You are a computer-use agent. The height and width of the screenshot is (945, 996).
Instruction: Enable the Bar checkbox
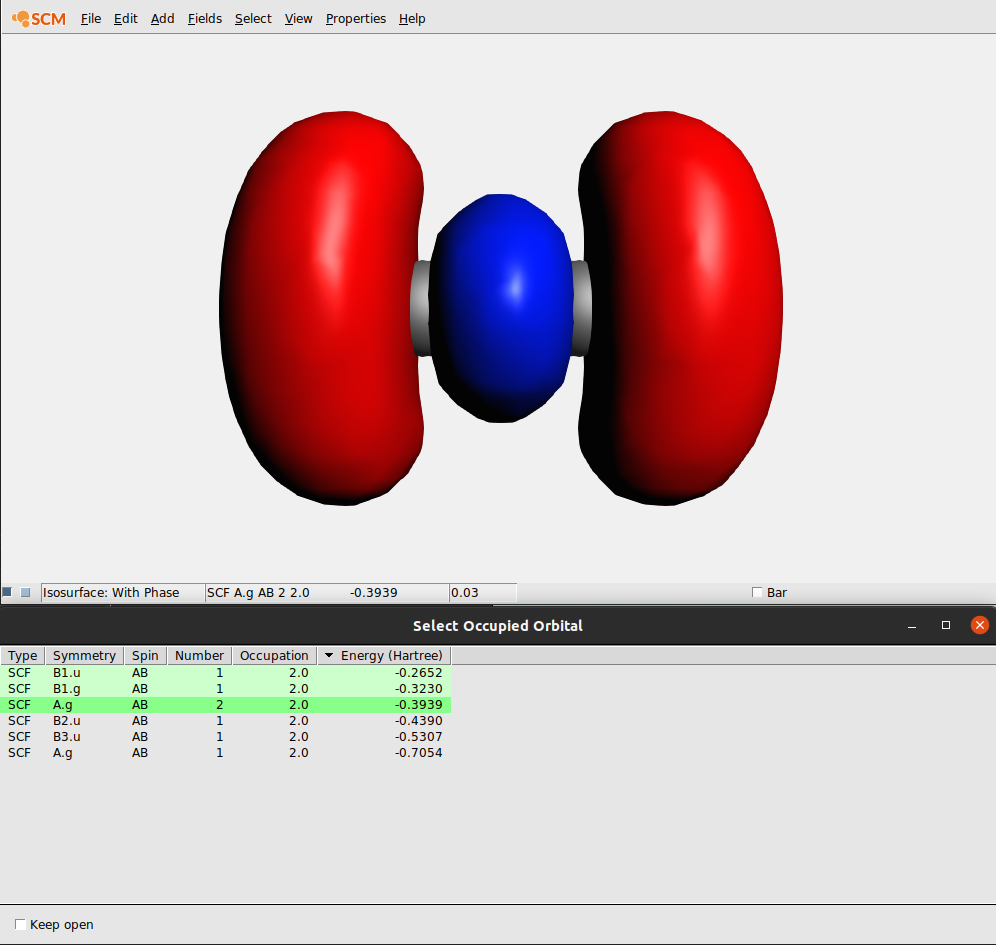point(757,592)
